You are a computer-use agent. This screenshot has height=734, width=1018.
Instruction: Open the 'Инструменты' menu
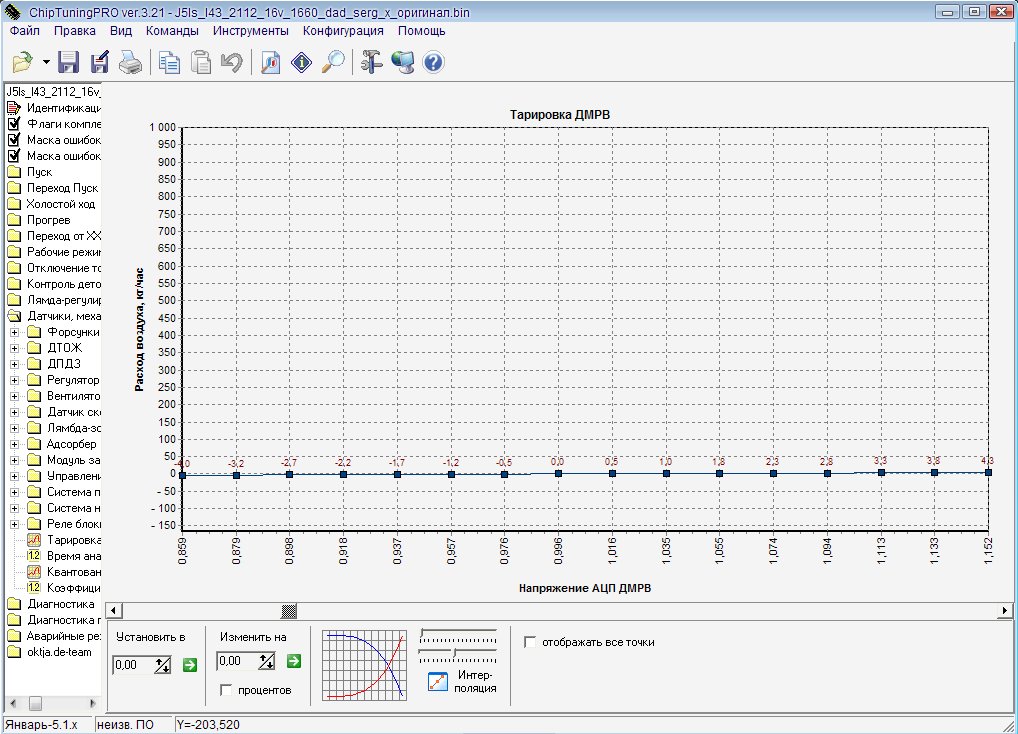(250, 30)
